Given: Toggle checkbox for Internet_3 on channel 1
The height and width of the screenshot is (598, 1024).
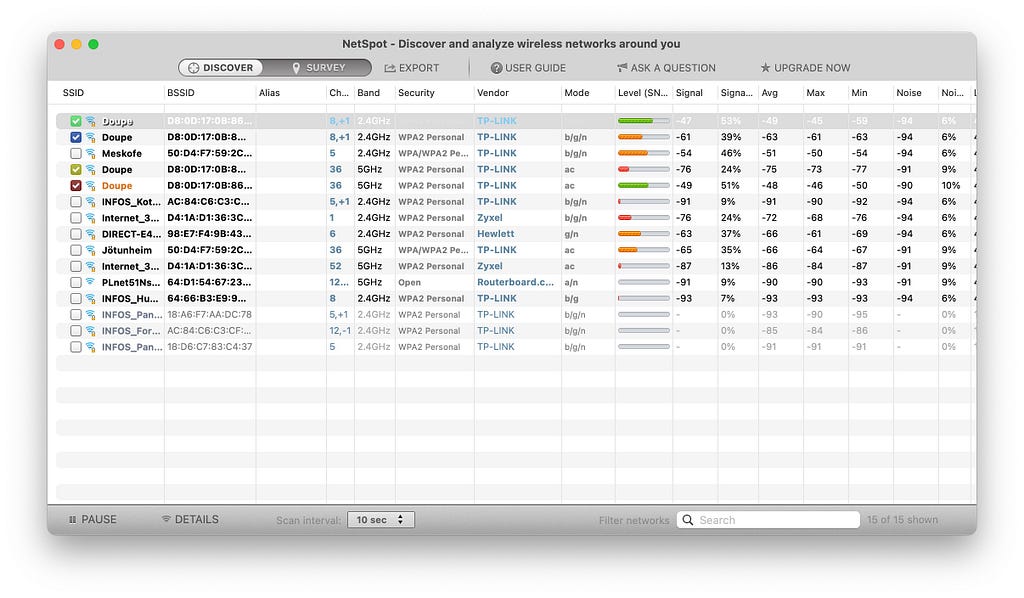Looking at the screenshot, I should [x=76, y=218].
